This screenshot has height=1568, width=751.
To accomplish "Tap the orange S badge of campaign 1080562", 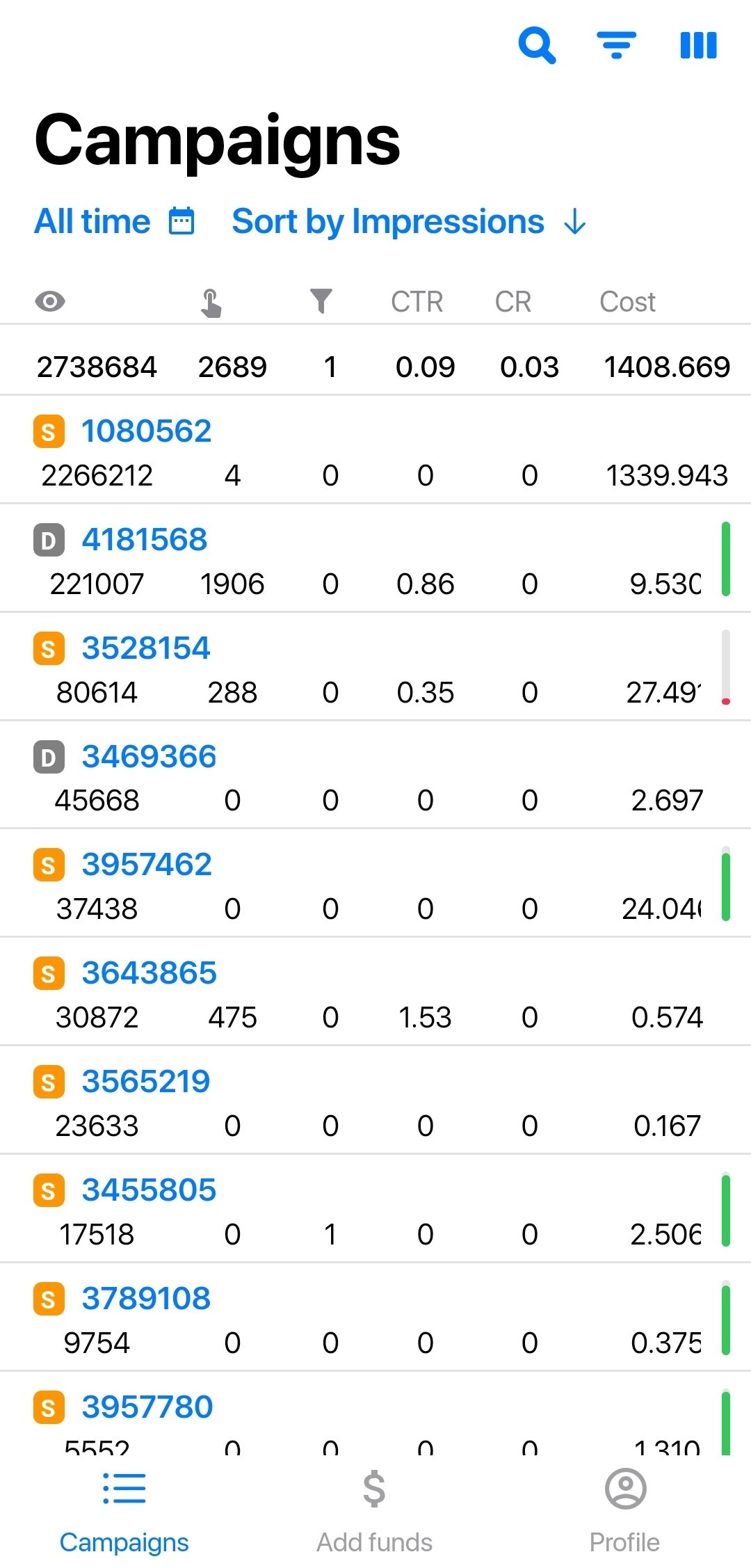I will [49, 432].
